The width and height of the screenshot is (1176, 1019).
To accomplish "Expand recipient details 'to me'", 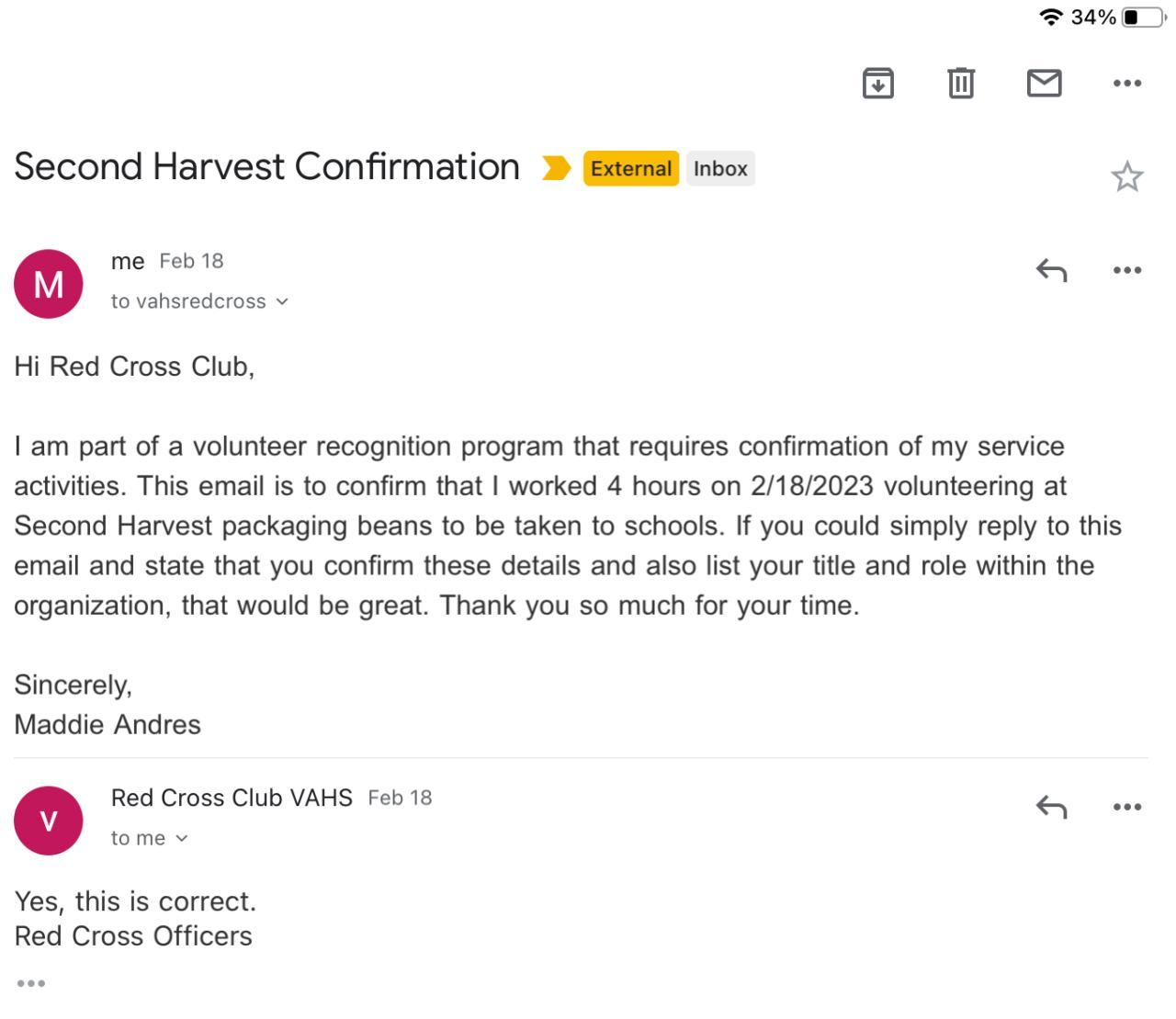I will click(149, 838).
